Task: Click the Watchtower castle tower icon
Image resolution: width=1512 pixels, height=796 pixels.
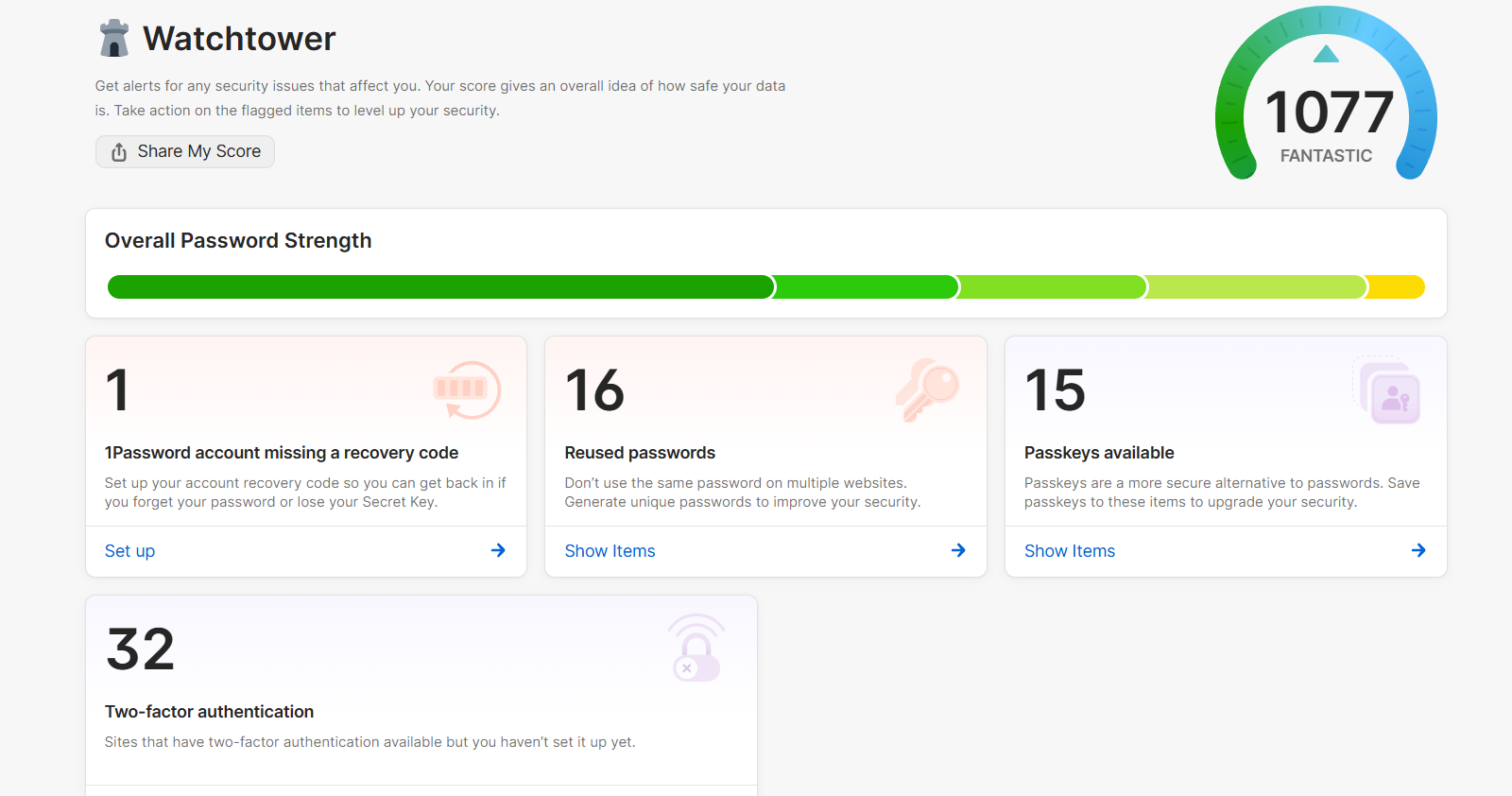Action: point(114,39)
